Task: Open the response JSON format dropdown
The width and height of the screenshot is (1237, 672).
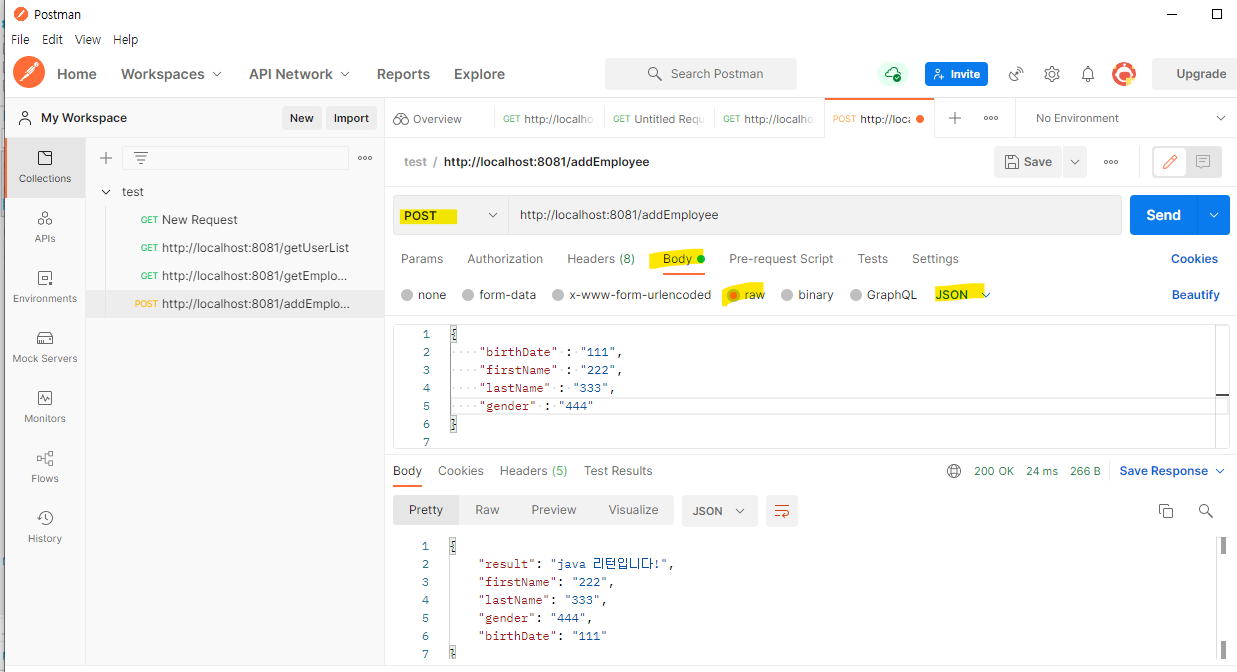Action: point(719,511)
